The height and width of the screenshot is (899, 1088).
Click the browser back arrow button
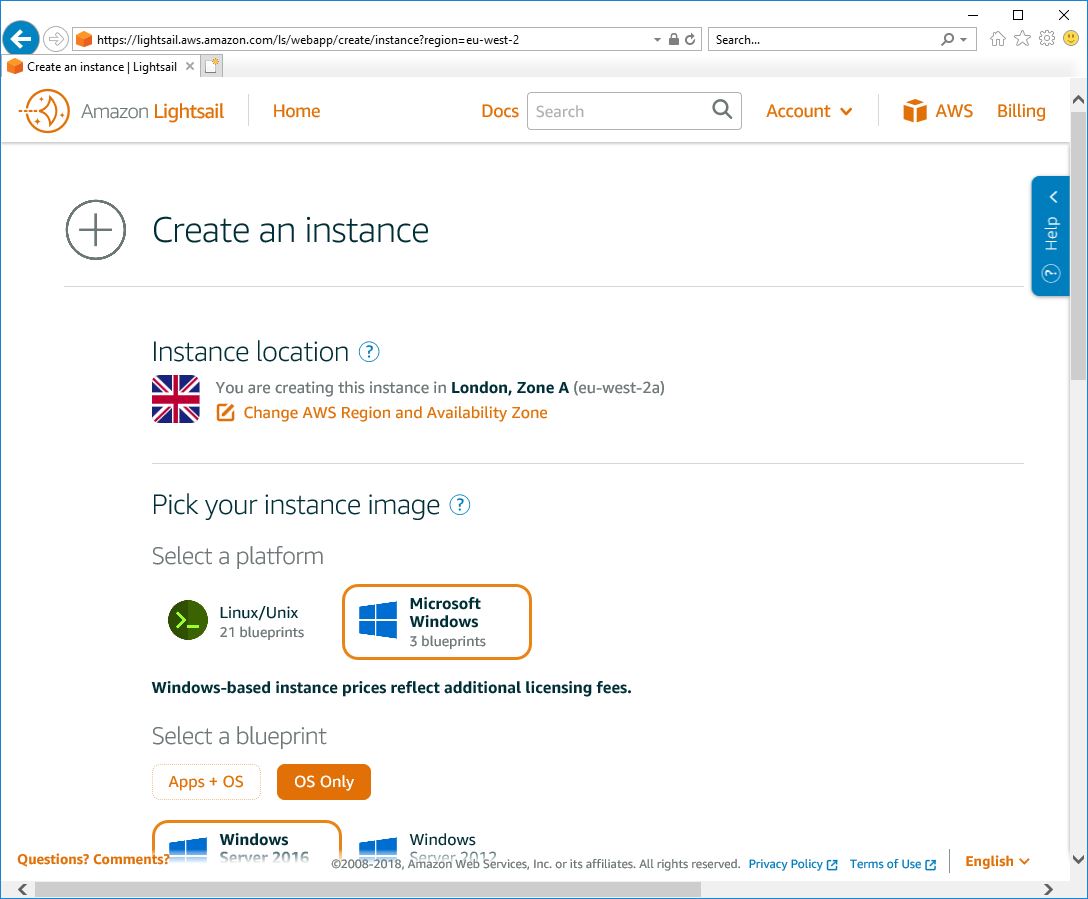[21, 37]
